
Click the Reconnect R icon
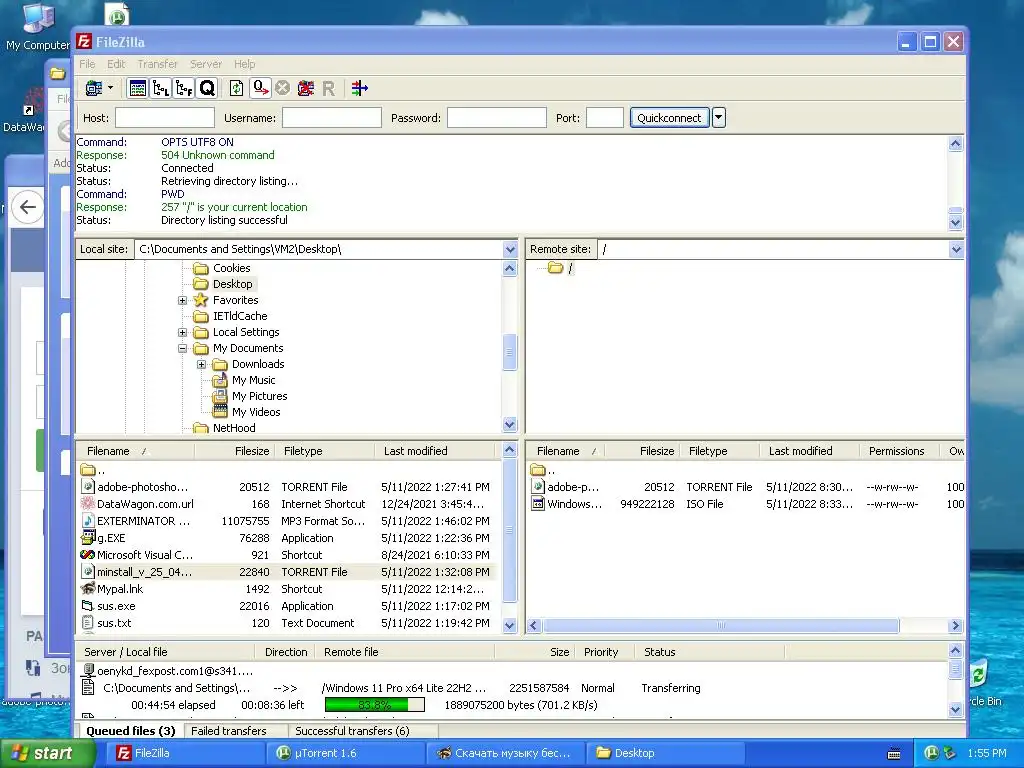[x=328, y=88]
